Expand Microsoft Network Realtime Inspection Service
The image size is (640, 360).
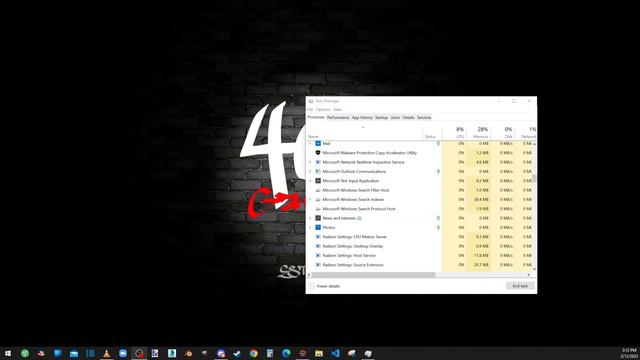[310, 162]
